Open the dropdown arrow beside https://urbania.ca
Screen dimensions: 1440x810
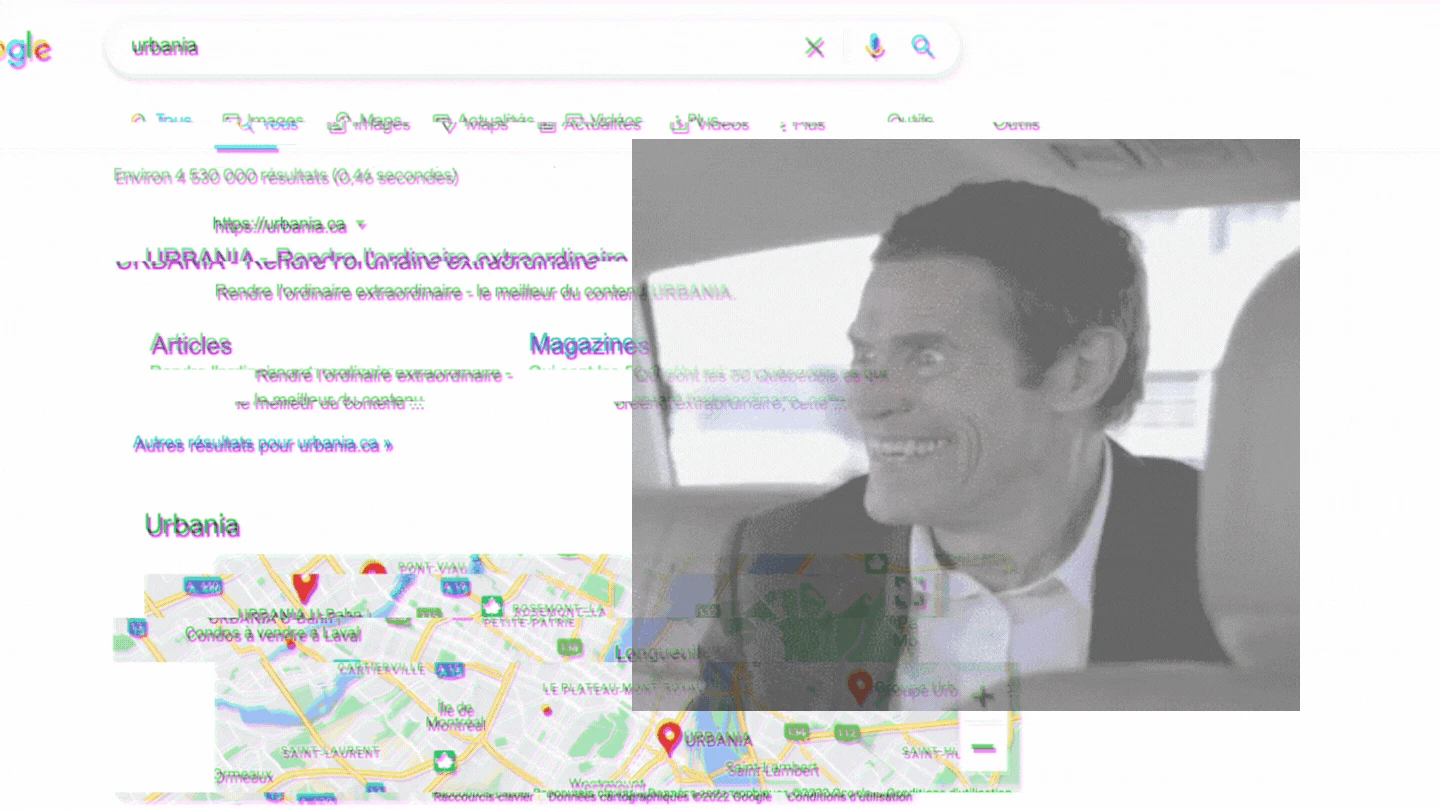tap(361, 225)
